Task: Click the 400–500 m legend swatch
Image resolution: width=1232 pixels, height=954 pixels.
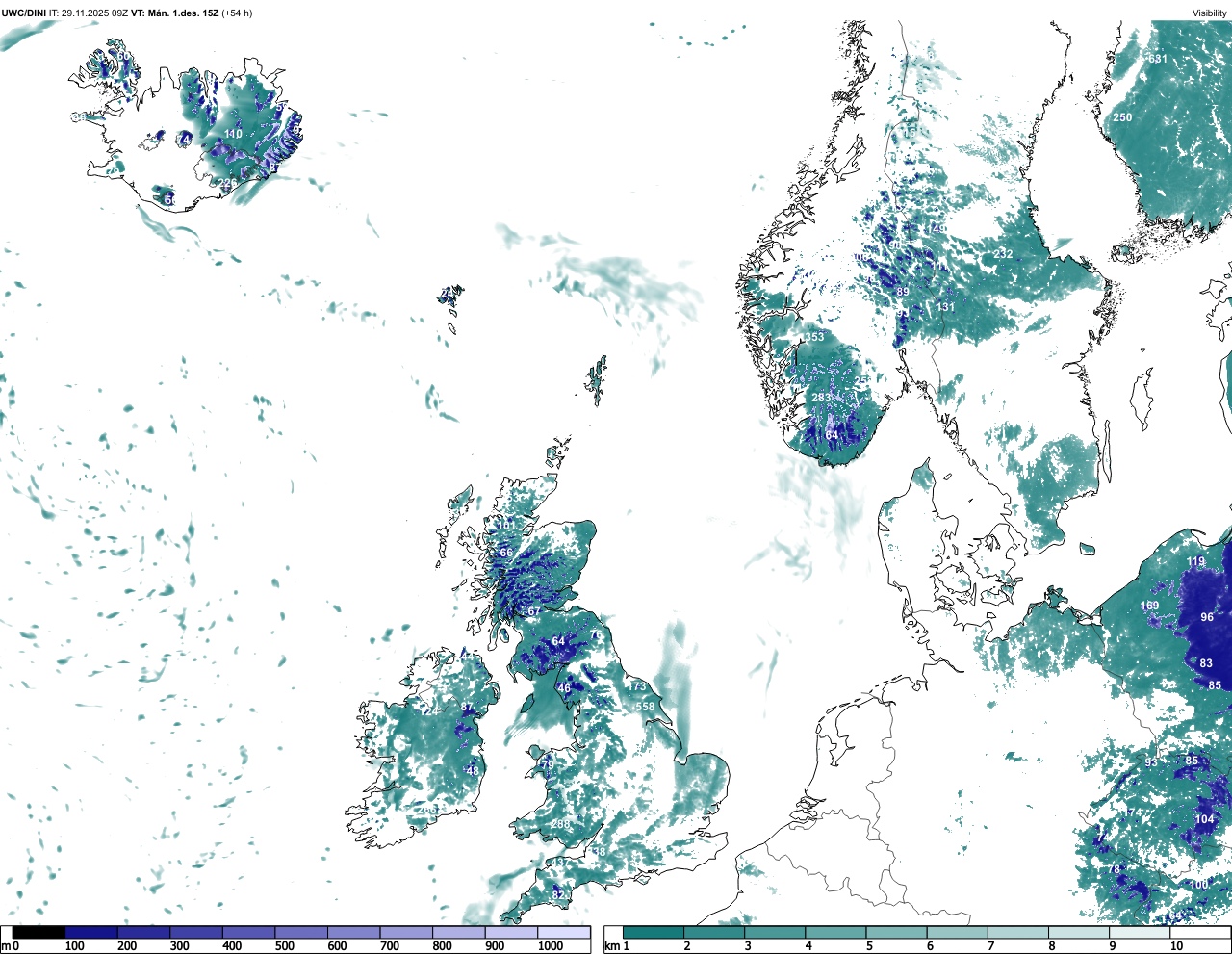Action: pyautogui.click(x=248, y=933)
